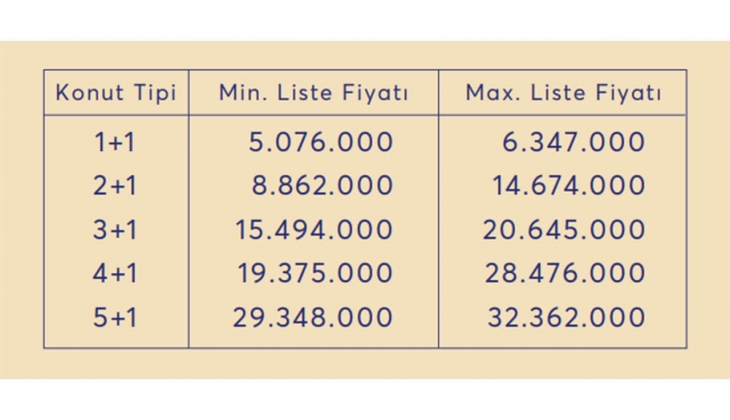The width and height of the screenshot is (730, 420).
Task: Click the 32.362.000 maximum price value
Action: (x=566, y=318)
